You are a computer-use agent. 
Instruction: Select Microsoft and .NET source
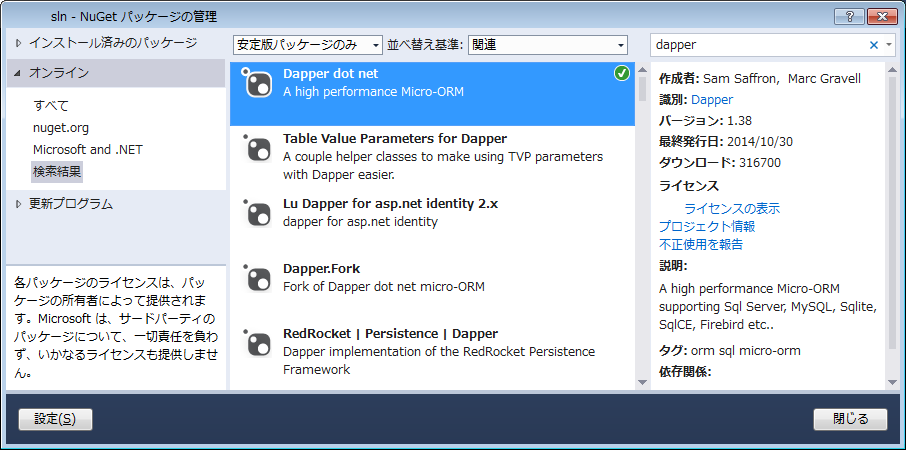point(88,149)
